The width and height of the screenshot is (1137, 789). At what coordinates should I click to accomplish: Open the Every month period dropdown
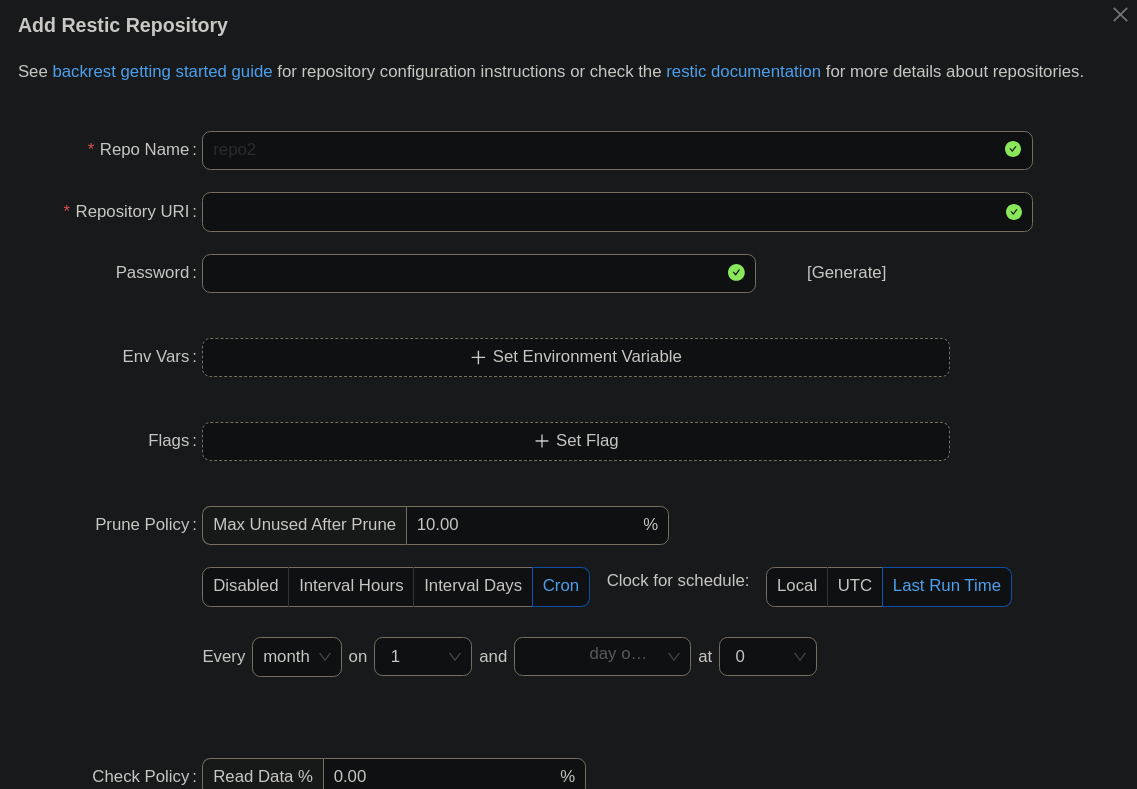297,657
